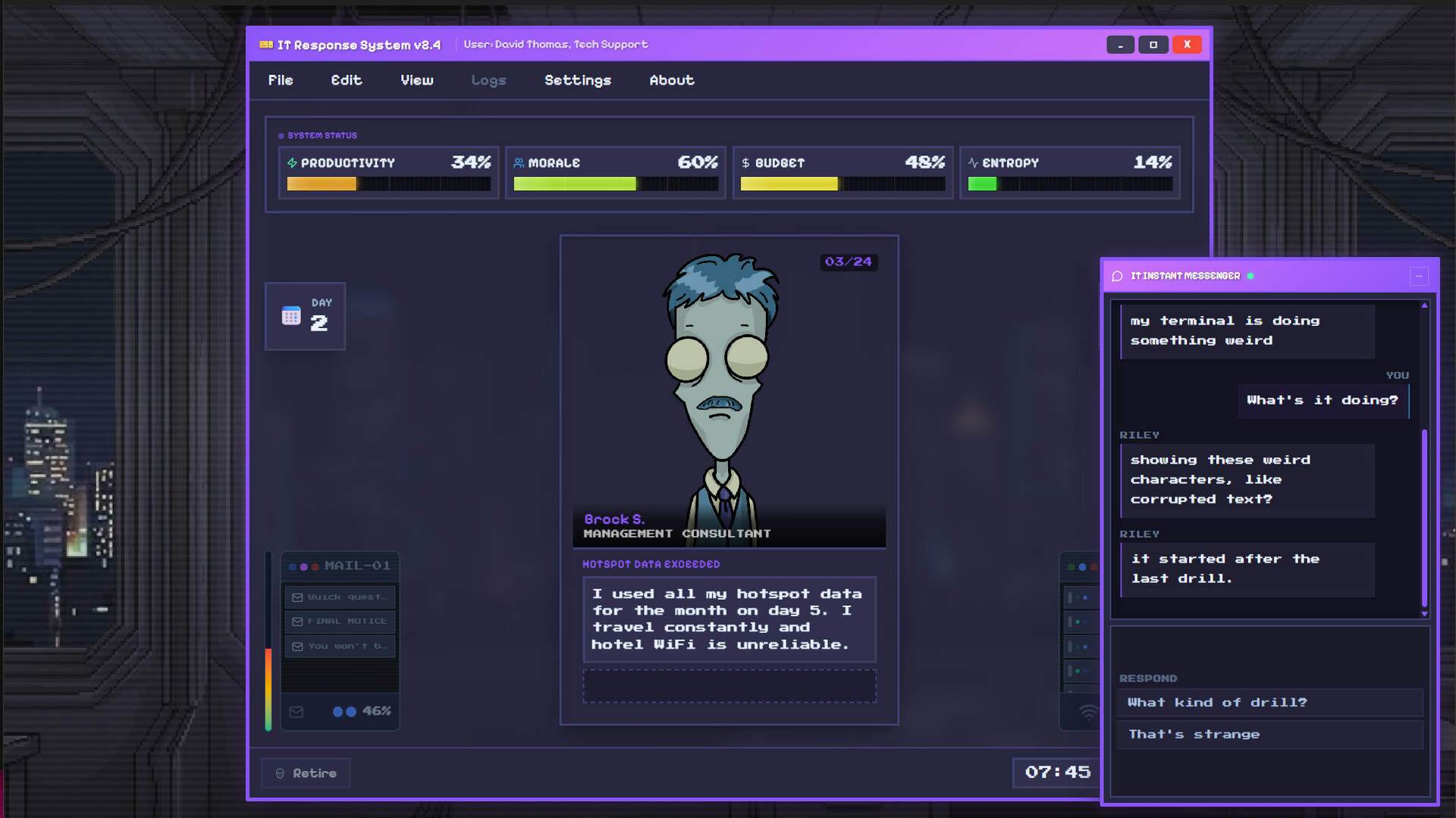The height and width of the screenshot is (818, 1456).
Task: Click the IT Instant Messenger chat bubble icon
Action: [x=1117, y=276]
